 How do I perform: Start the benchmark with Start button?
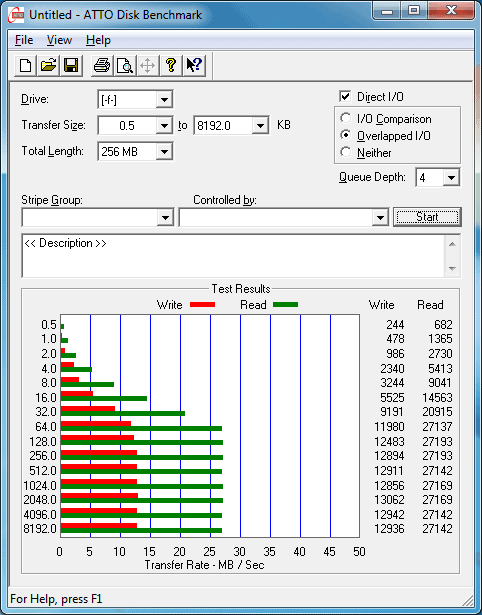pos(427,217)
